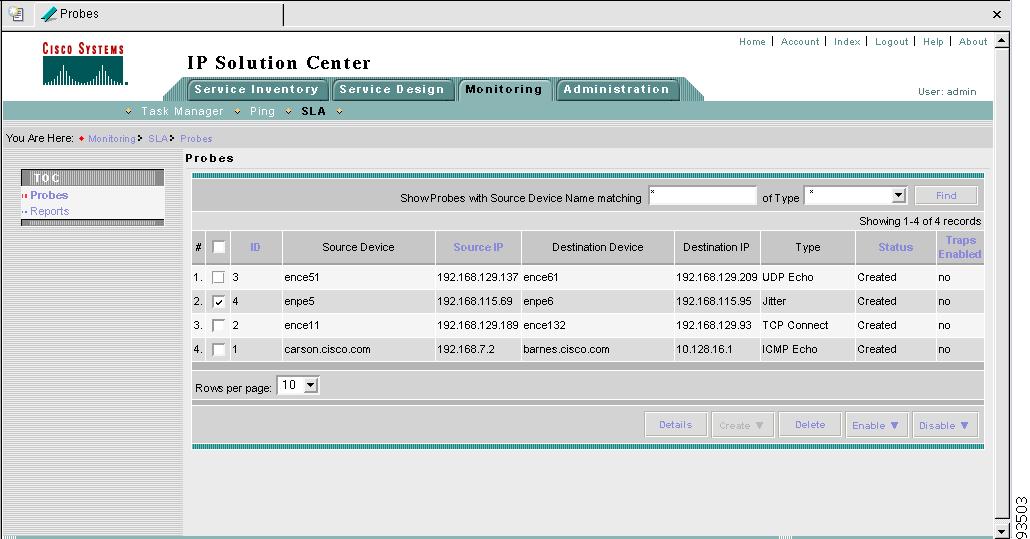Click the type cell Jitter
The height and width of the screenshot is (539, 1030).
coord(774,301)
